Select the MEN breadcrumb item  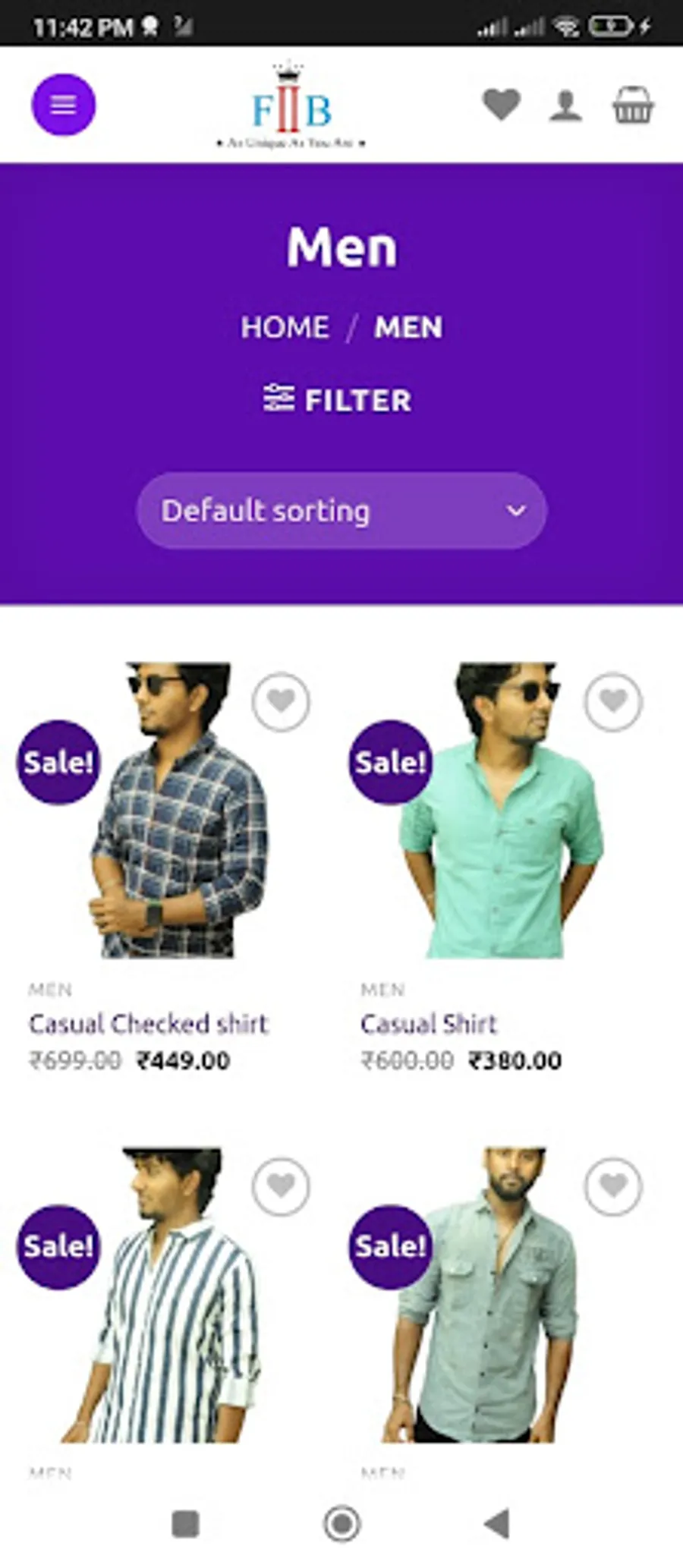tap(408, 328)
